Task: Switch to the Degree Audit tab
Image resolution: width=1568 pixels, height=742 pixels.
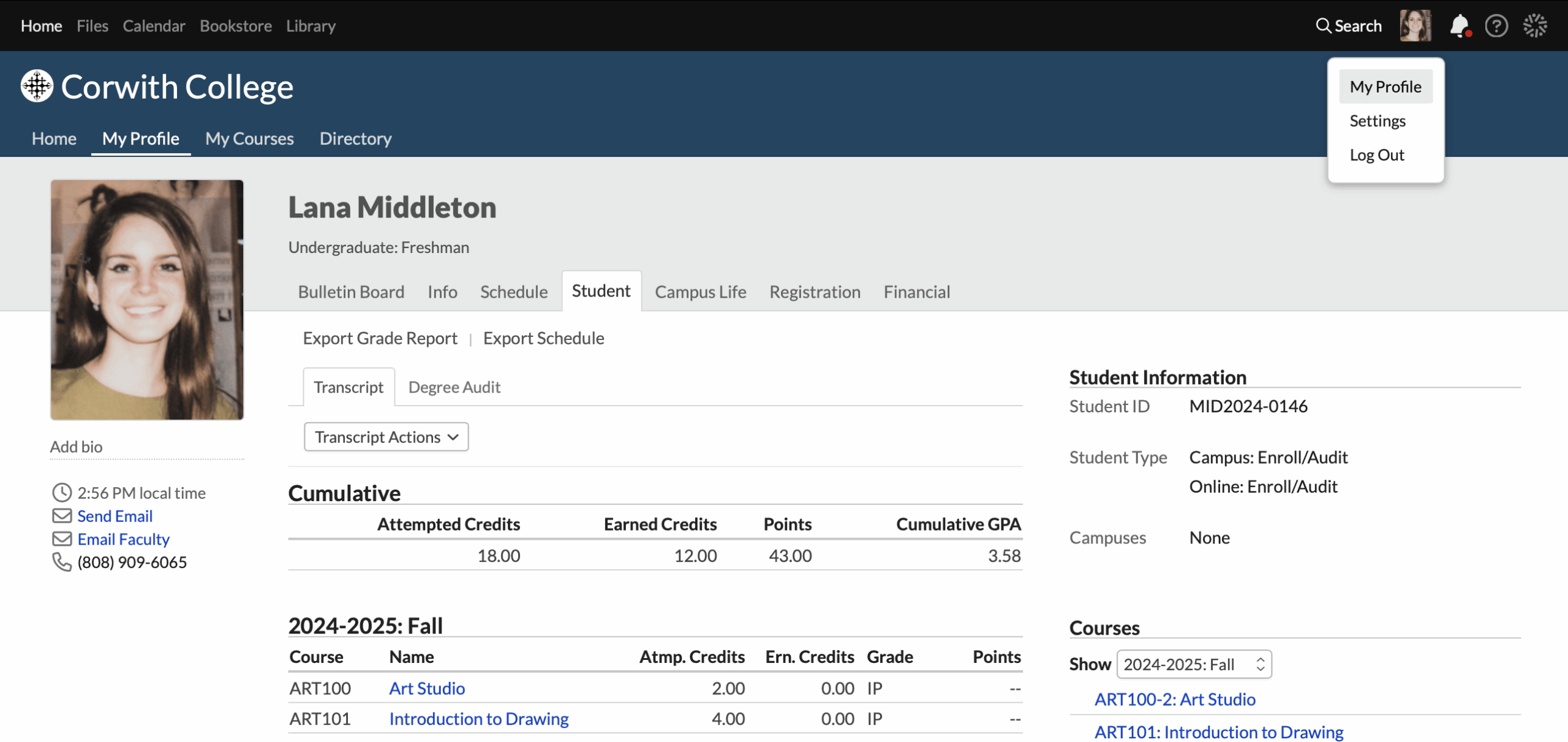Action: (x=454, y=387)
